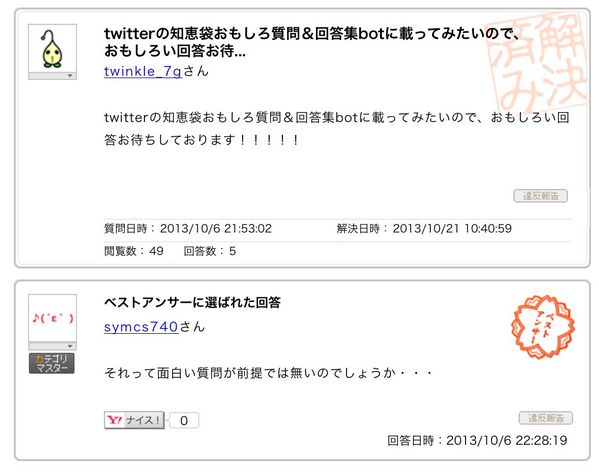Report violation on the question post
The image size is (599, 472).
[540, 196]
